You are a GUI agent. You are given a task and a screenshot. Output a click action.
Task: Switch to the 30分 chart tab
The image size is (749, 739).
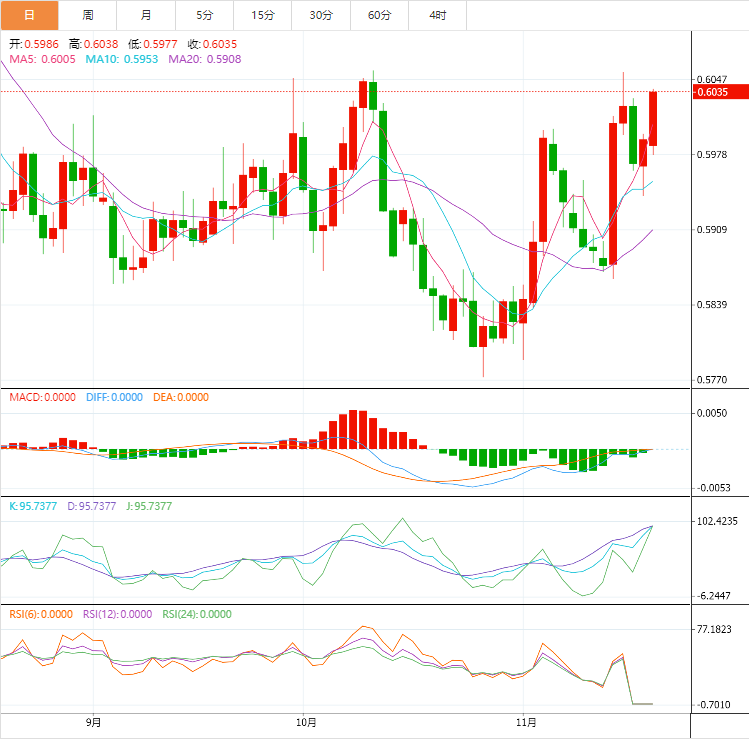pos(321,15)
